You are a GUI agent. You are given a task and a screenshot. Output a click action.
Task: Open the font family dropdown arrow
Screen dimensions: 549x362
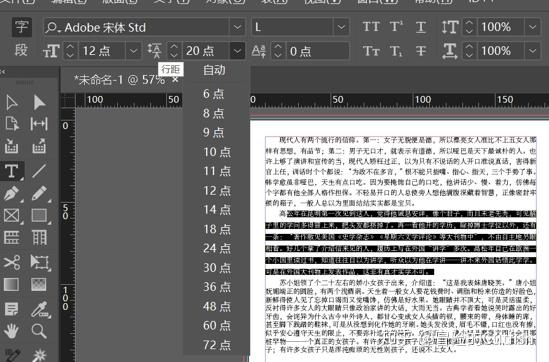tap(237, 27)
